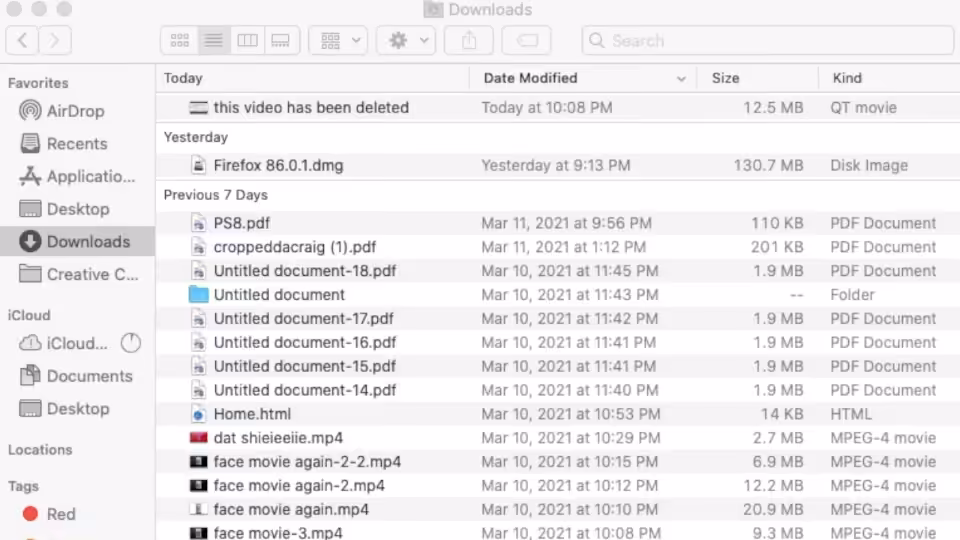Image resolution: width=960 pixels, height=540 pixels.
Task: Select Downloads in the sidebar
Action: coord(78,241)
